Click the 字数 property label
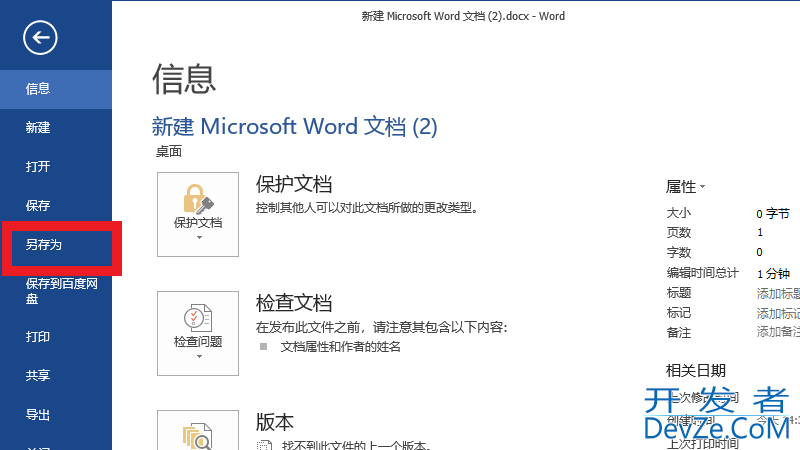800x450 pixels. [679, 253]
